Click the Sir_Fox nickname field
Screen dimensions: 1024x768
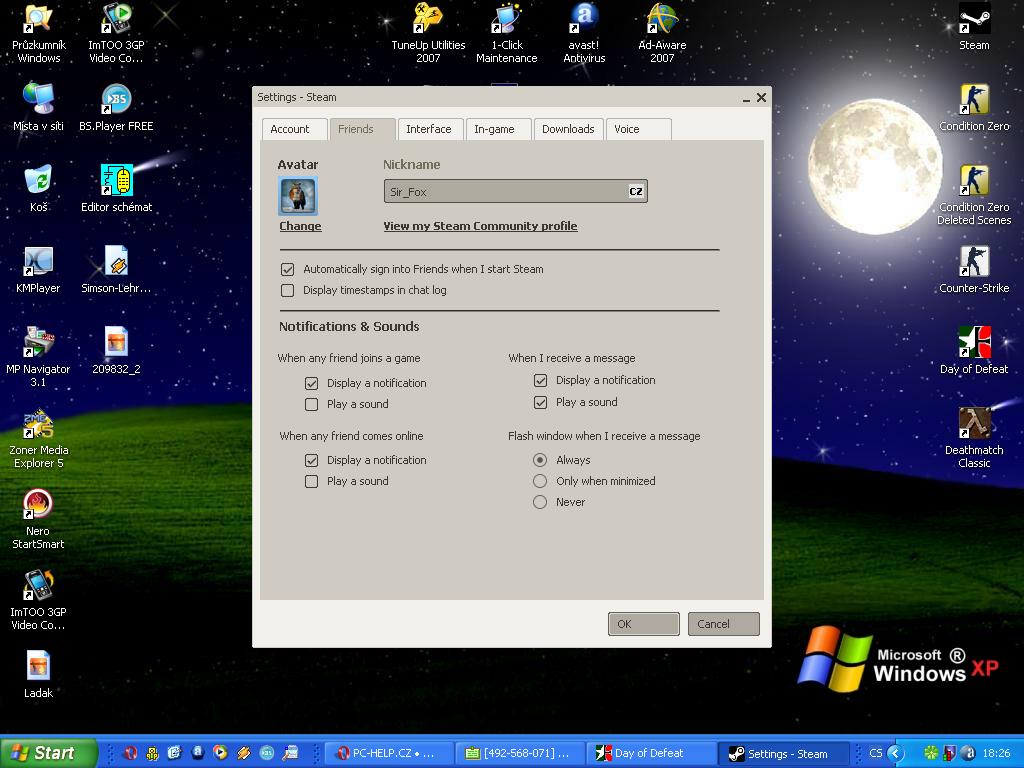point(515,191)
